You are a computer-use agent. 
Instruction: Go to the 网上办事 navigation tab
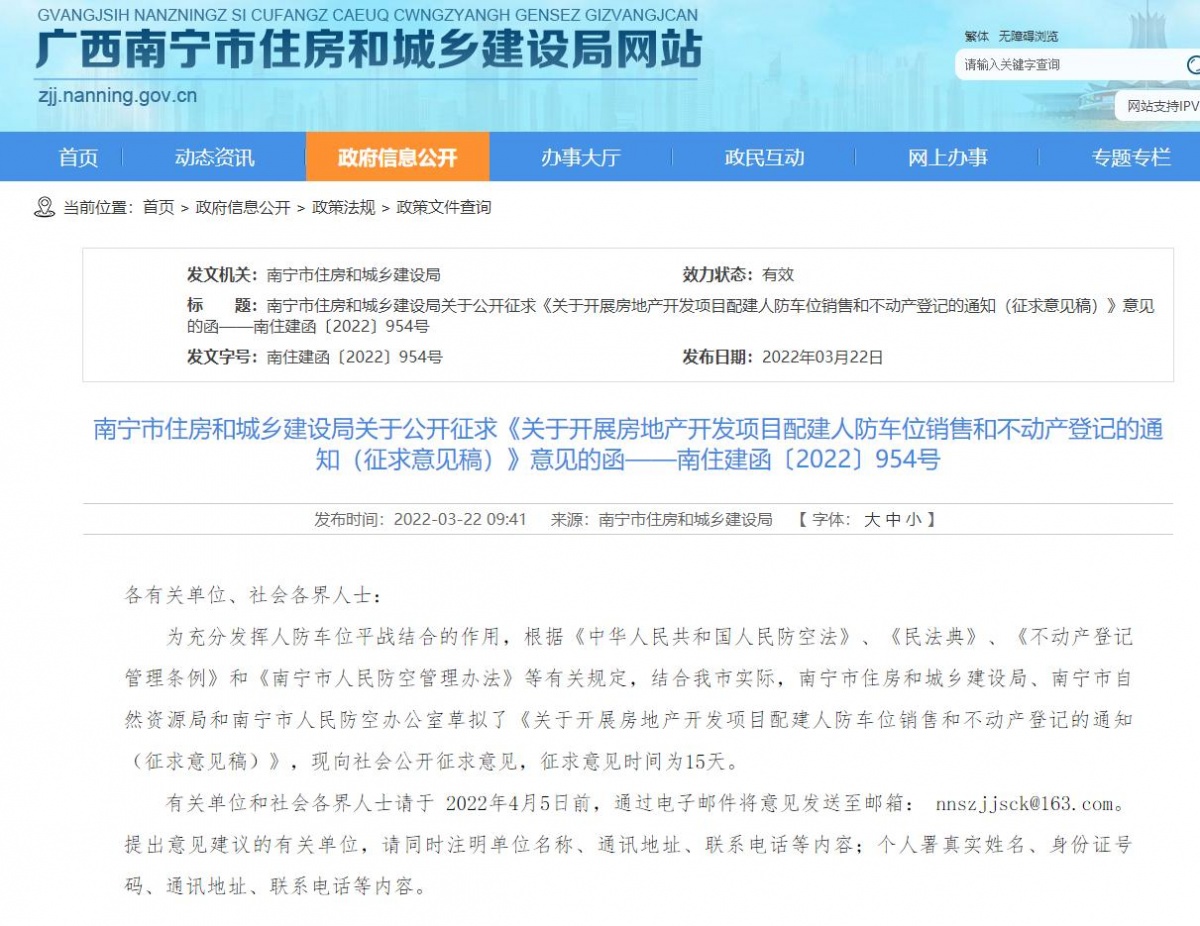947,157
